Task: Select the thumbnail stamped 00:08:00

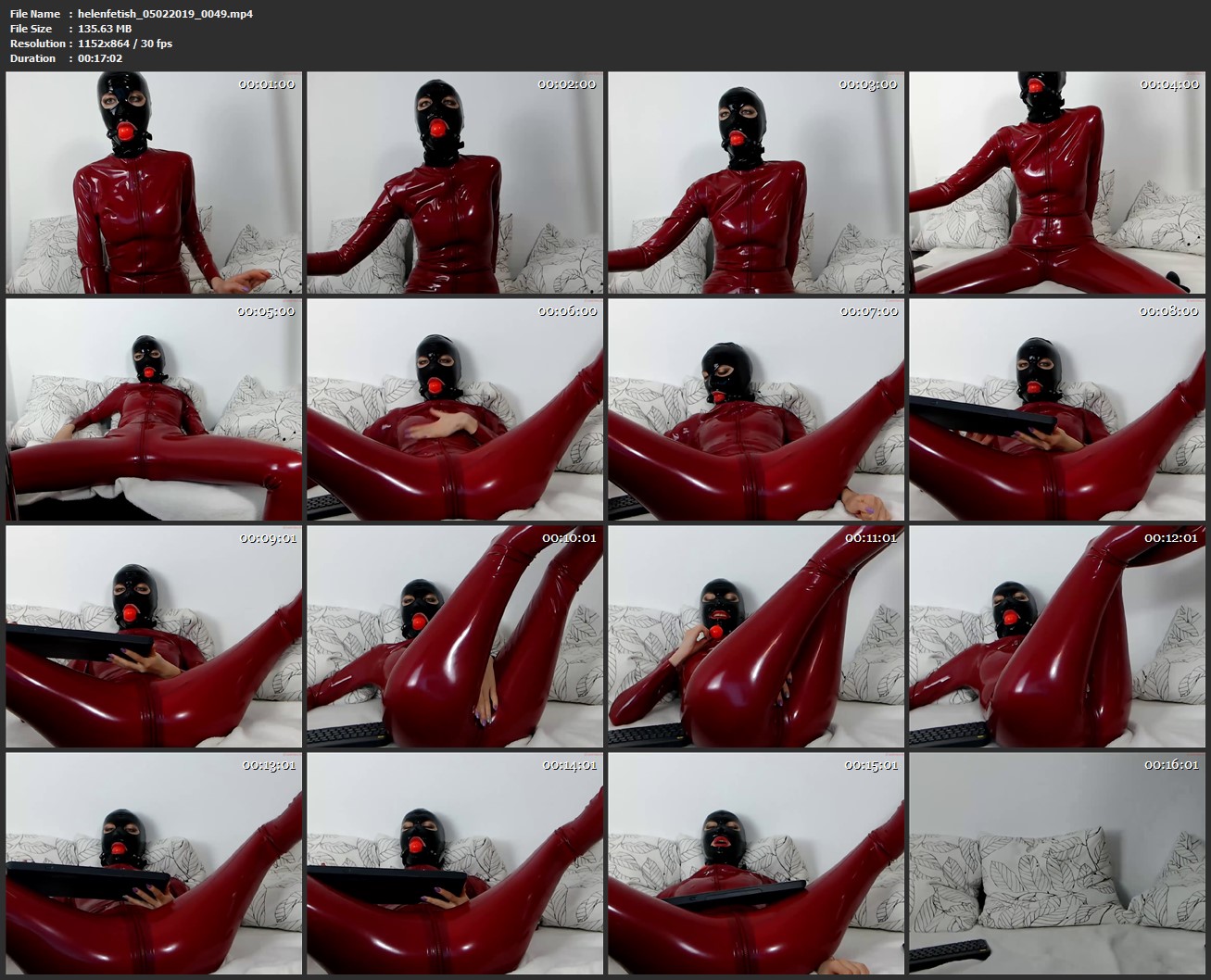Action: pos(1057,409)
